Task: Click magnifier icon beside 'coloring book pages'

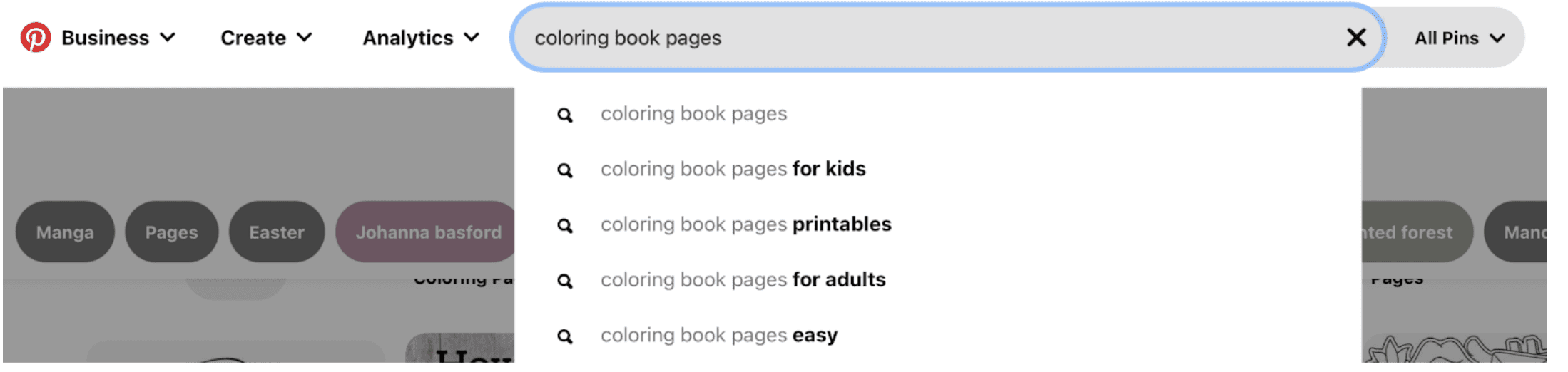Action: (565, 115)
